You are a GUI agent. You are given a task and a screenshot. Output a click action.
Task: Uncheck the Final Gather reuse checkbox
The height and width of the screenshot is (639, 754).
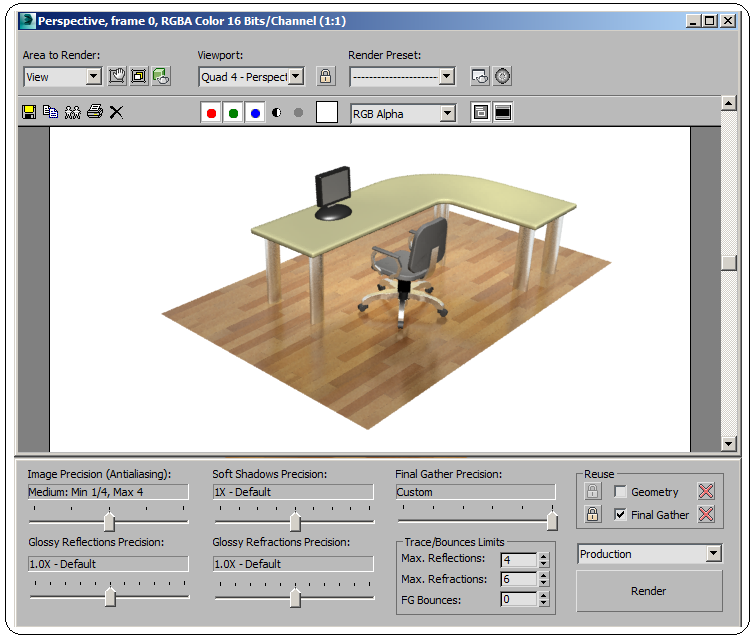620,515
